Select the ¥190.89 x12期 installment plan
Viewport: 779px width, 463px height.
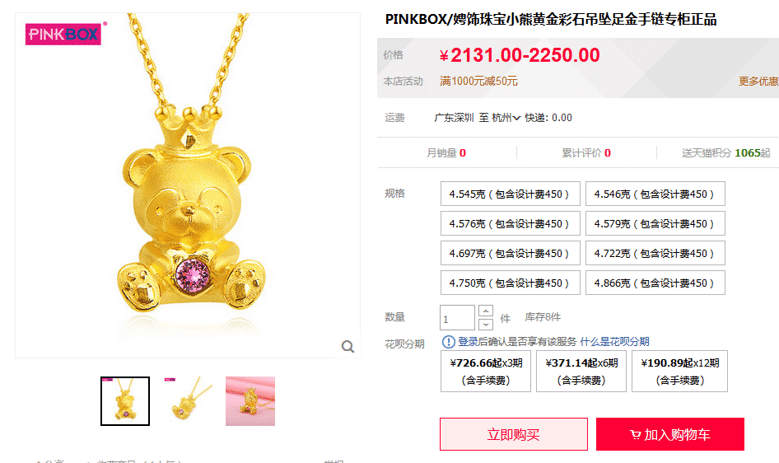(680, 371)
